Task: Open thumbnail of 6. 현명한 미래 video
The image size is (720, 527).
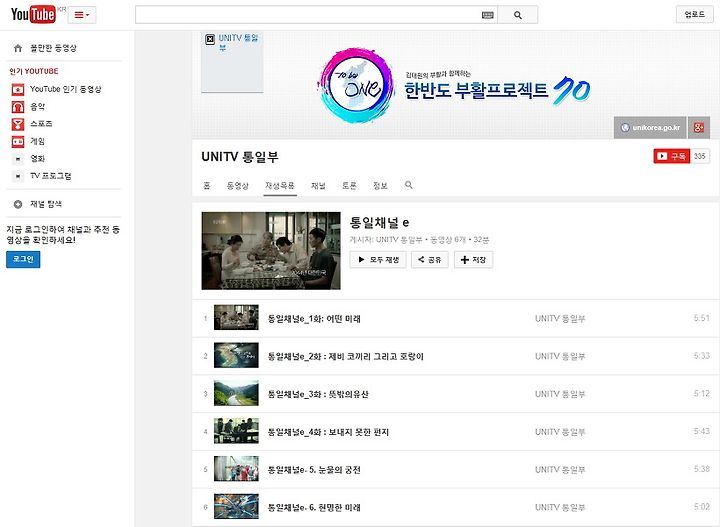Action: coord(236,506)
